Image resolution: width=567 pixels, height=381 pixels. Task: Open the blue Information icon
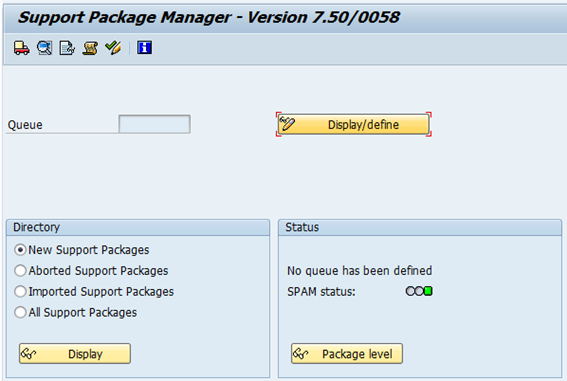pyautogui.click(x=144, y=48)
